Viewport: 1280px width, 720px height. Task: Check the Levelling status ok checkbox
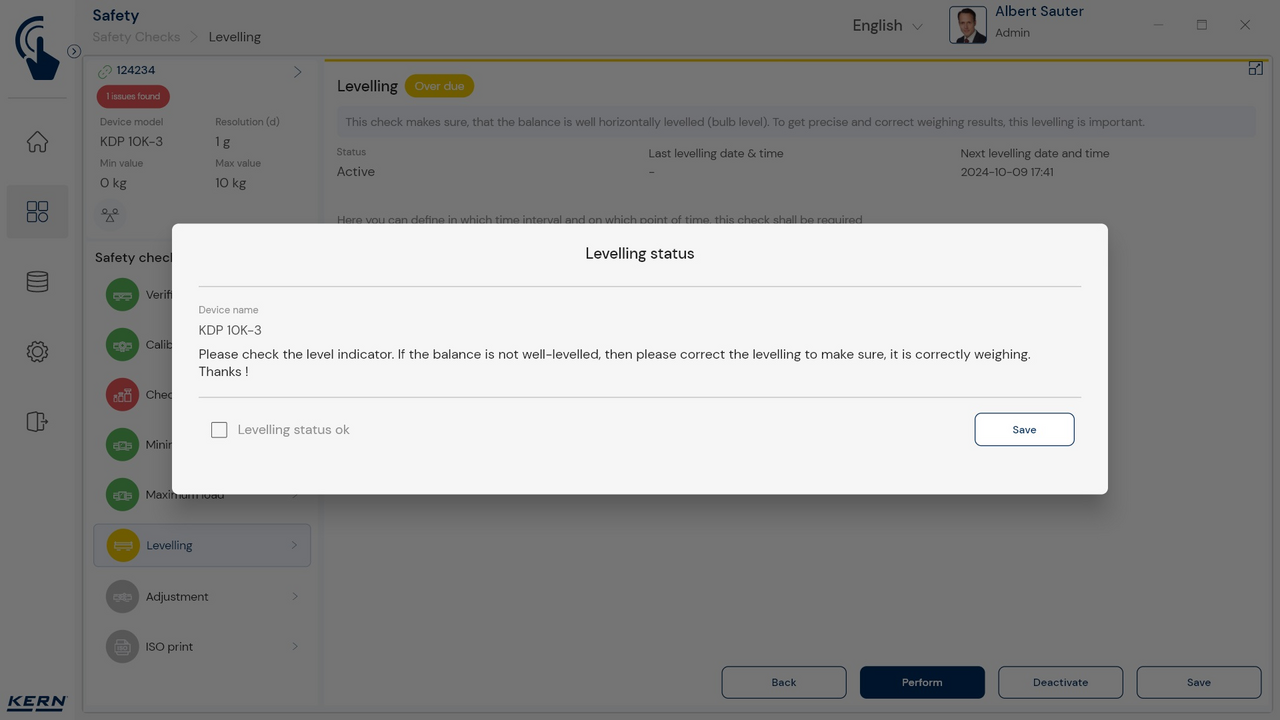pyautogui.click(x=219, y=430)
